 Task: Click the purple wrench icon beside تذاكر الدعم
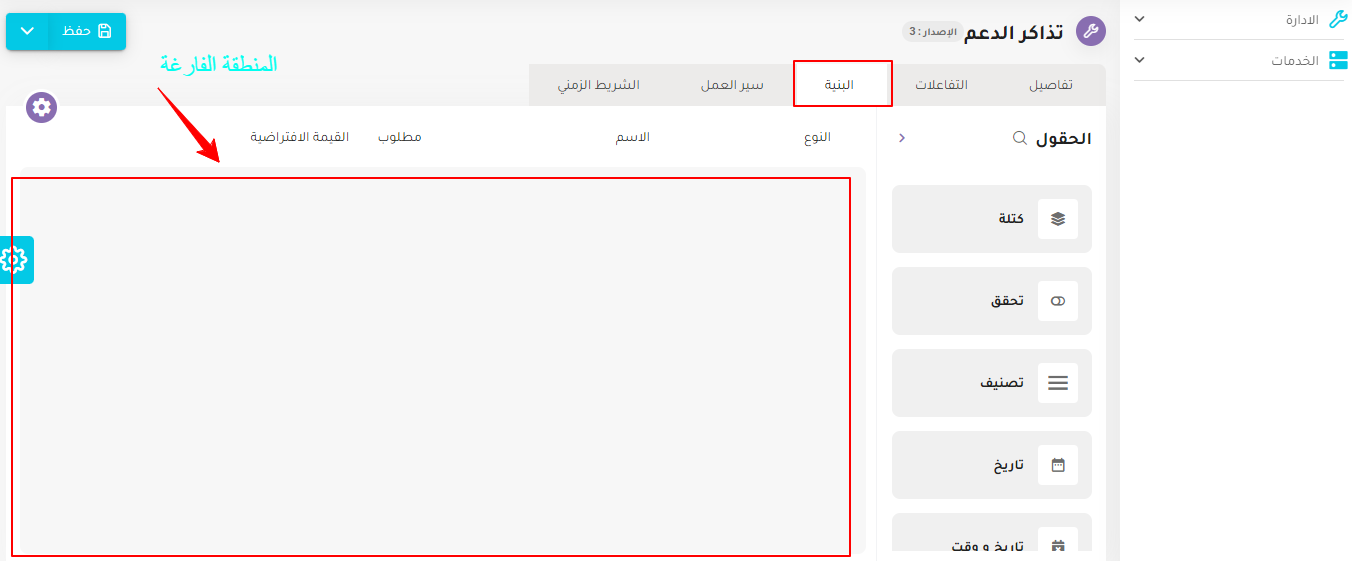(1090, 32)
